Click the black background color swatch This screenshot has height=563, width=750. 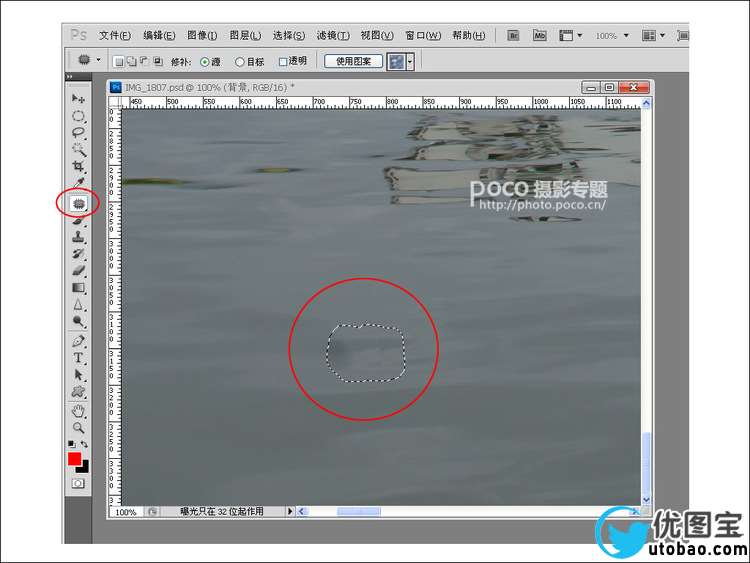84,467
